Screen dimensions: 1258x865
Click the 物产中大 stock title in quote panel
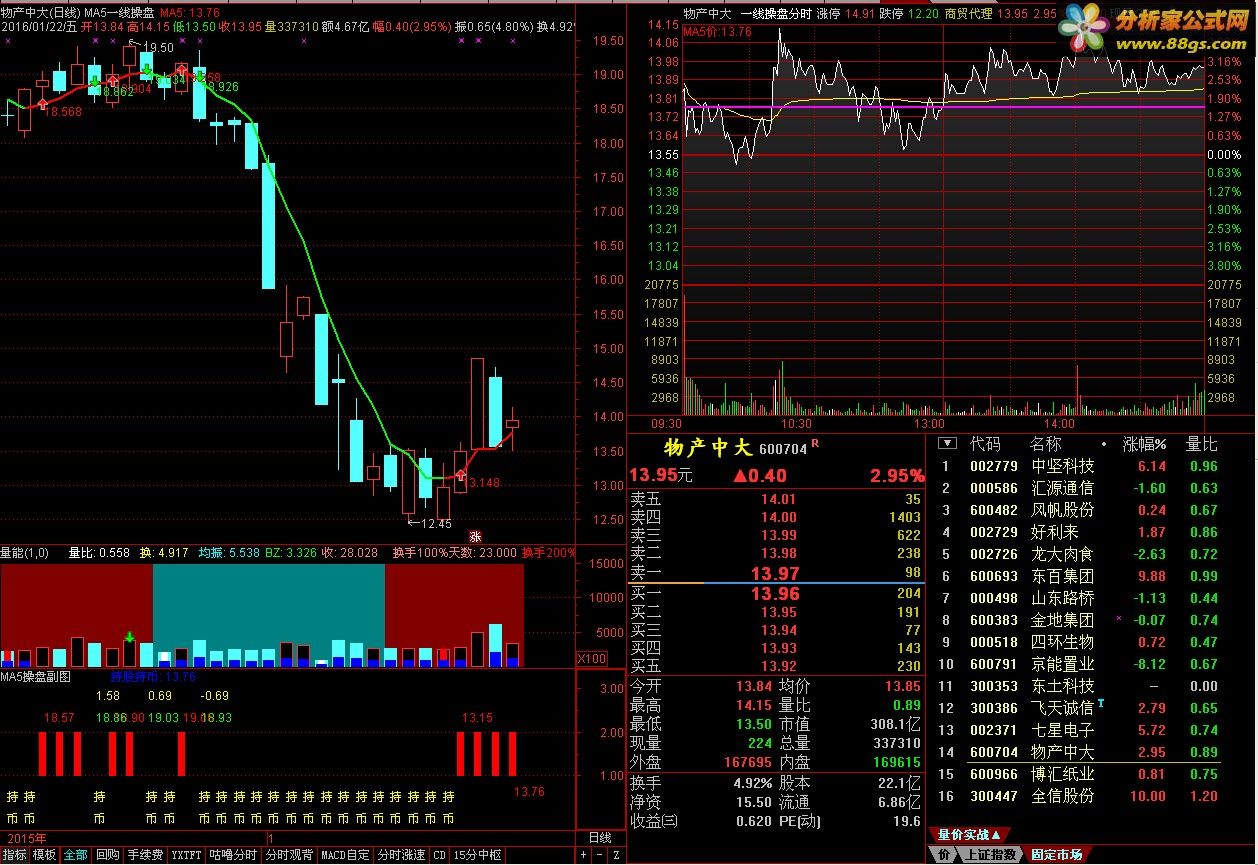[708, 449]
